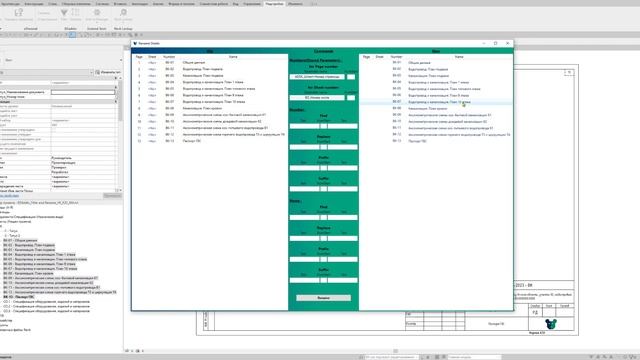640x360 pixels.
Task: Click the highlighted quick access toolbar icon
Action: click(x=72, y=35)
